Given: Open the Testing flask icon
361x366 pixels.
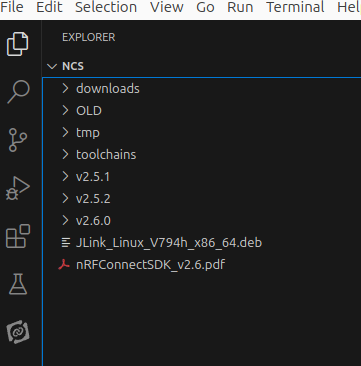Looking at the screenshot, I should (x=18, y=284).
